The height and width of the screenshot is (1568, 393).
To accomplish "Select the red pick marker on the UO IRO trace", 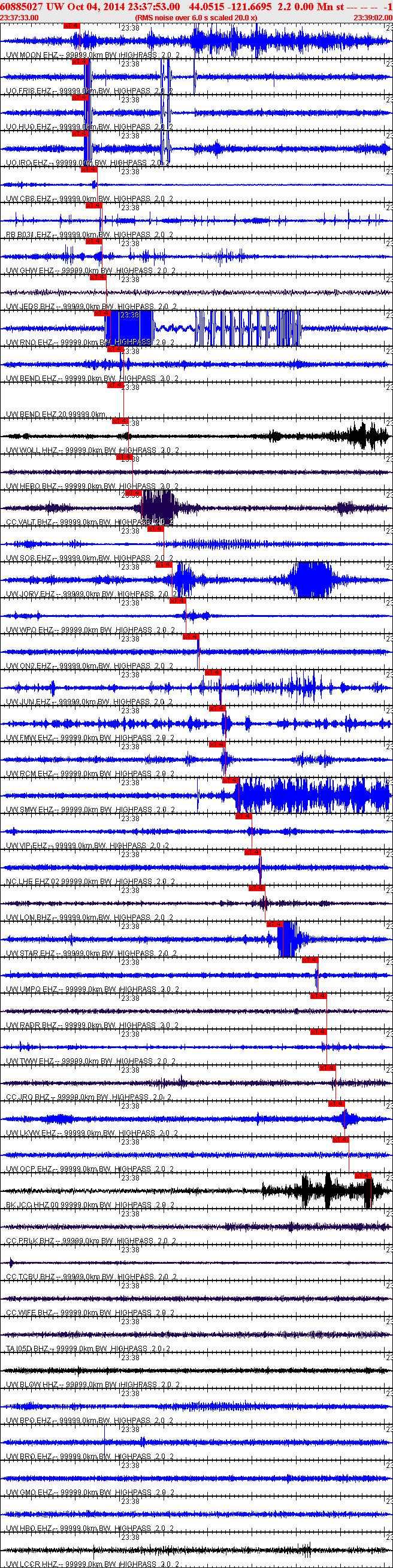I will (x=80, y=134).
